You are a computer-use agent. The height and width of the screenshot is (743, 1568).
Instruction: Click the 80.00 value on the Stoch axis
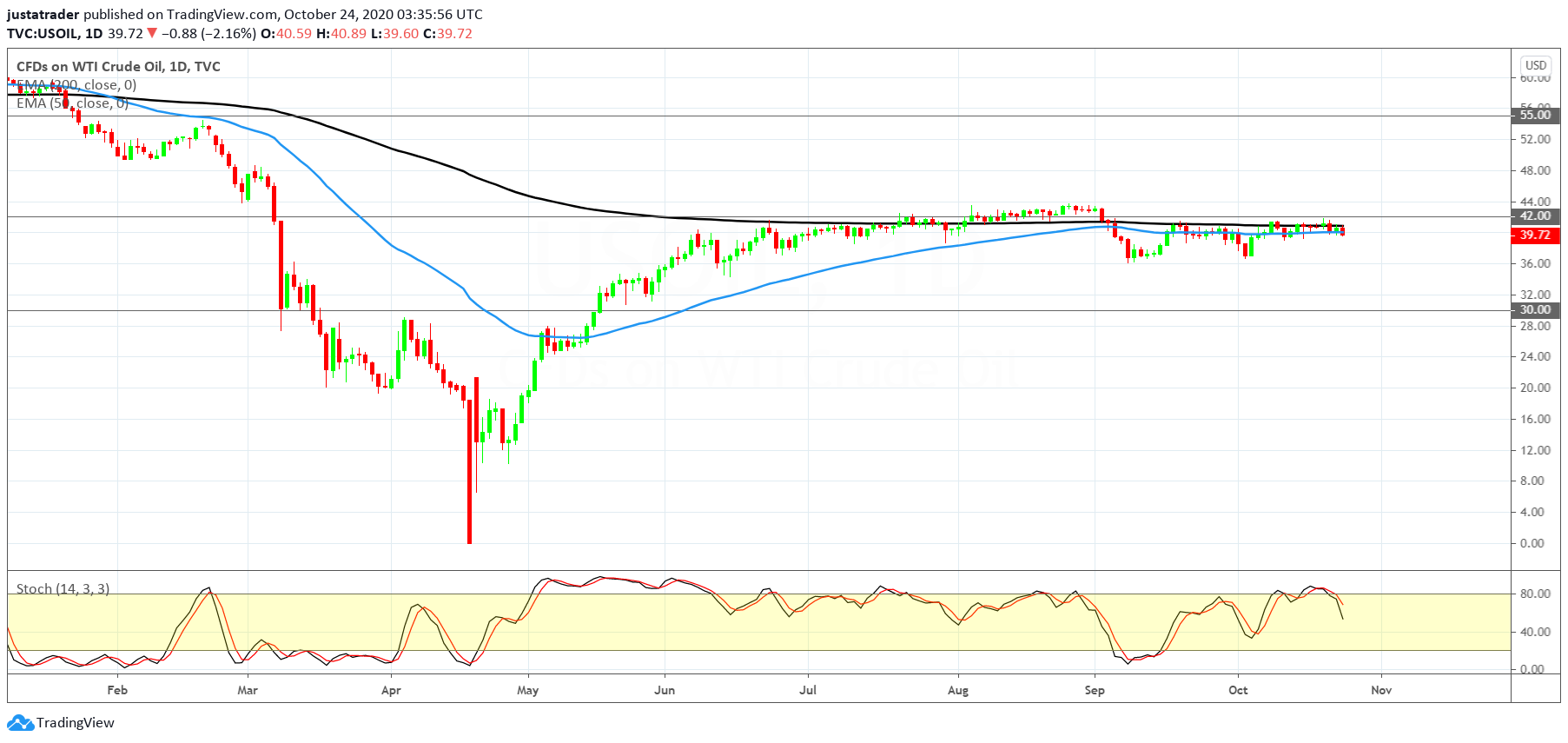pyautogui.click(x=1535, y=594)
